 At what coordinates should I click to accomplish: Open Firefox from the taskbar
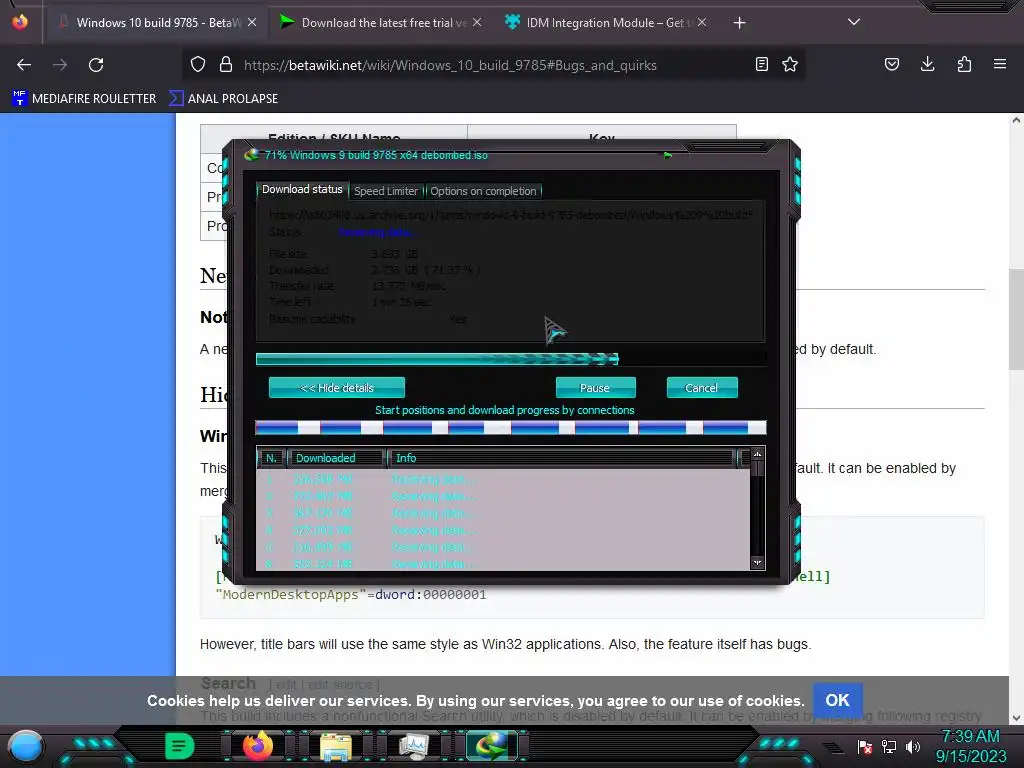tap(258, 746)
